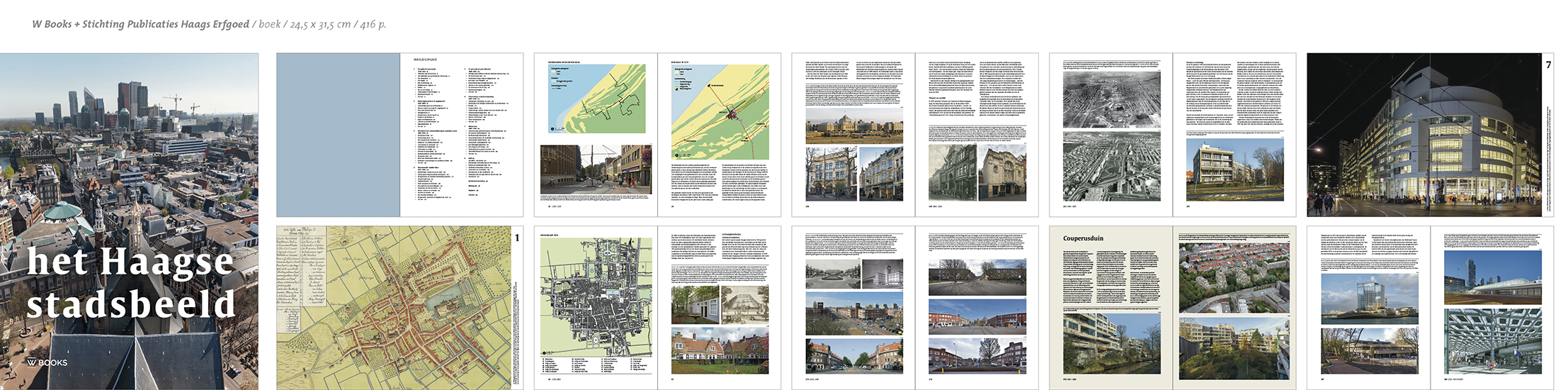
Task: Open the ornate corner building photo with bare trees
Action: point(831,173)
